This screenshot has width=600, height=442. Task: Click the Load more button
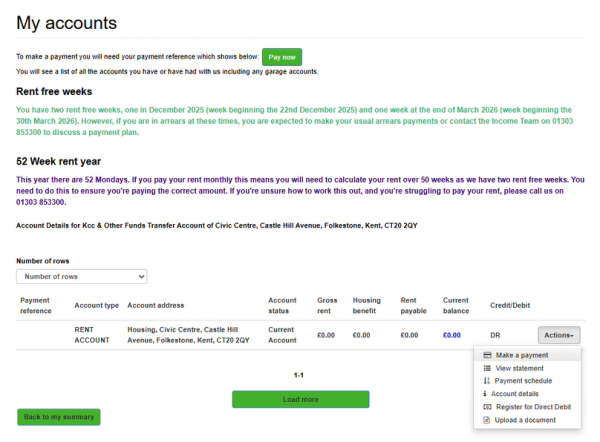(300, 399)
